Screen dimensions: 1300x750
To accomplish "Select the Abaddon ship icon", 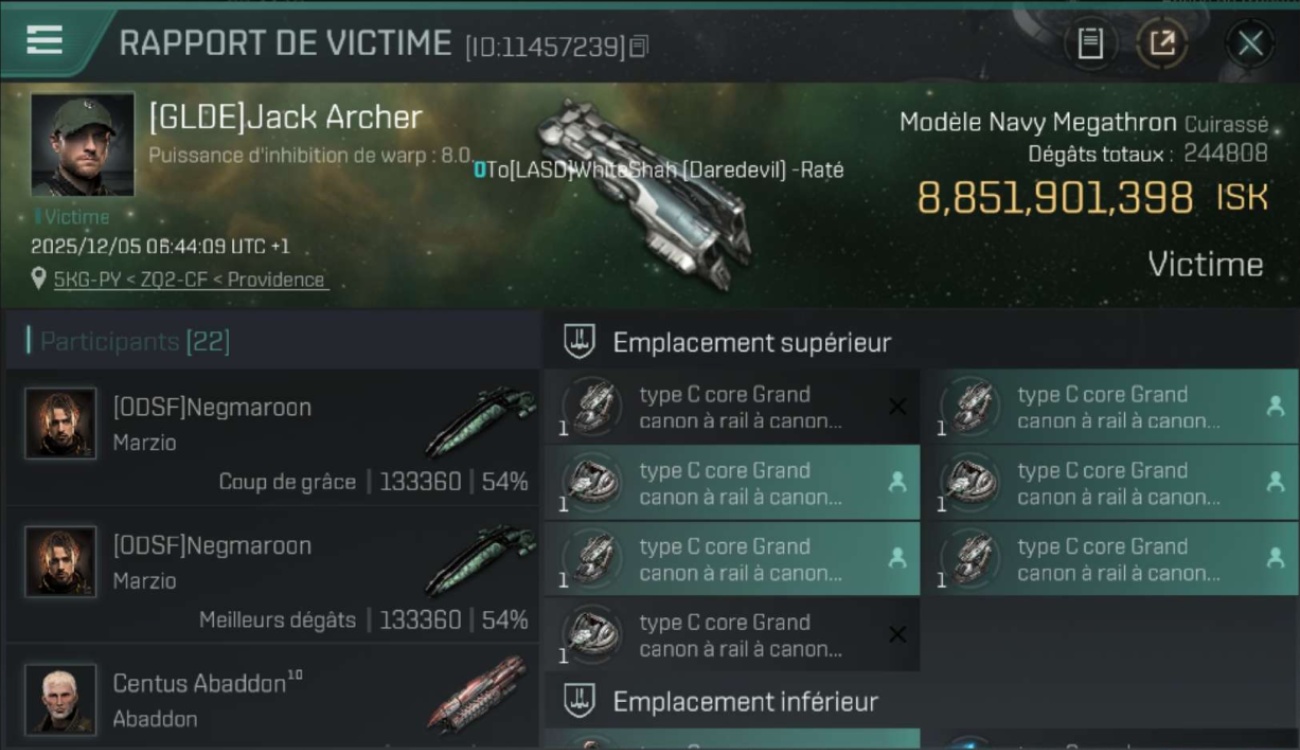I will (478, 694).
